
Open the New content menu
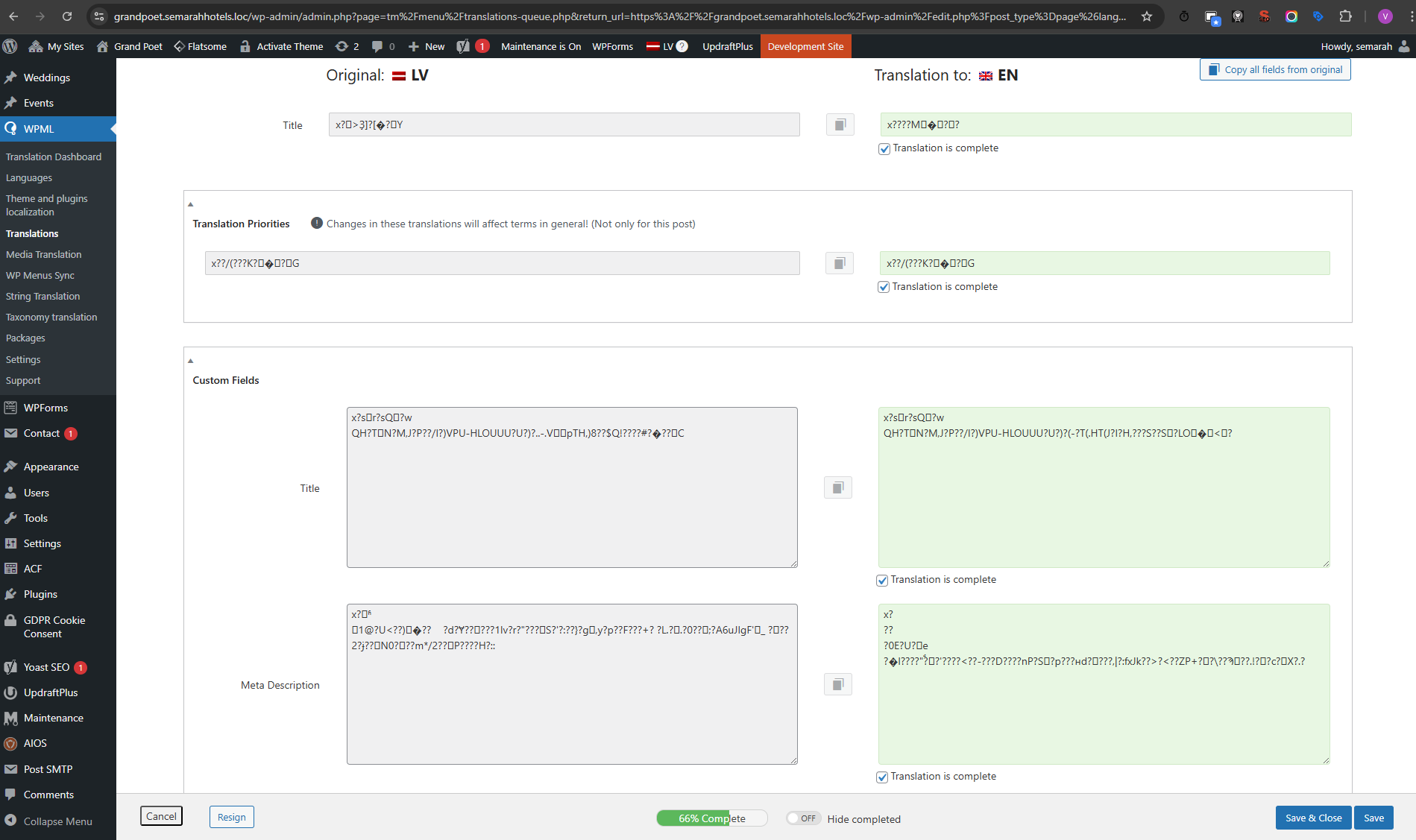(427, 46)
